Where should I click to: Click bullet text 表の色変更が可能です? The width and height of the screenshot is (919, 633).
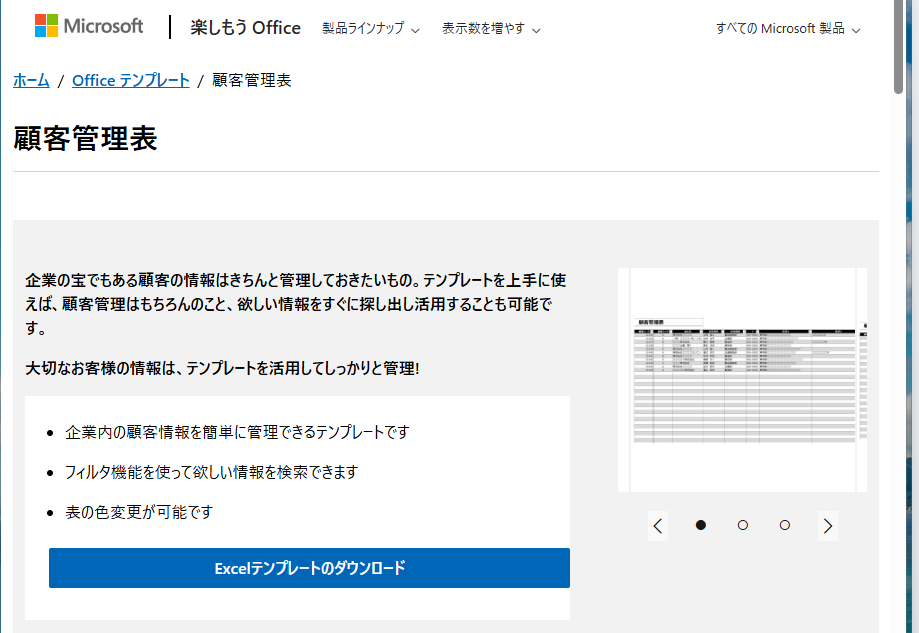point(139,512)
